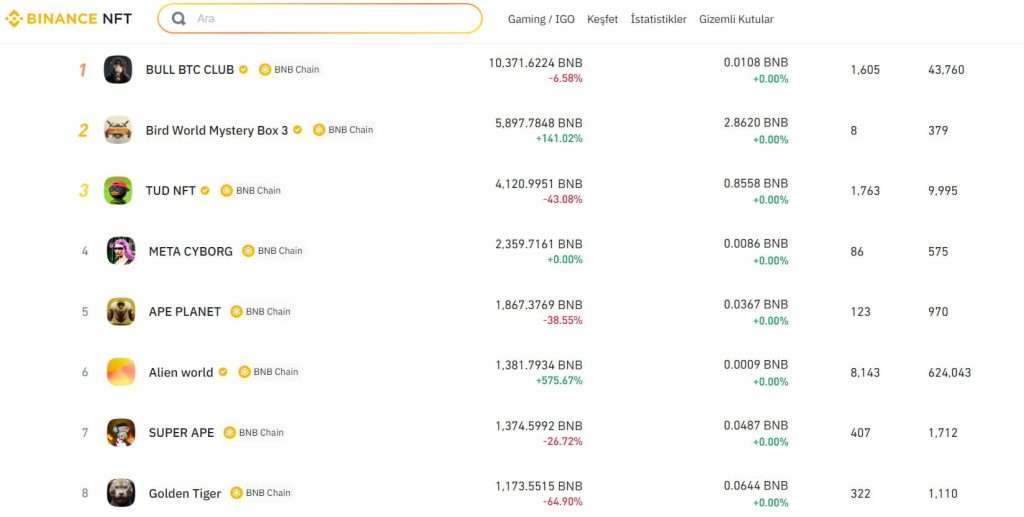
Task: Open Gizemli Kutular page
Action: click(736, 19)
